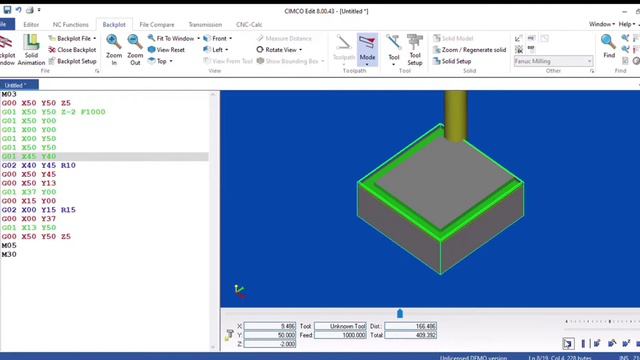Open Solid Setup
Image resolution: width=640 pixels, height=360 pixels.
tap(452, 61)
